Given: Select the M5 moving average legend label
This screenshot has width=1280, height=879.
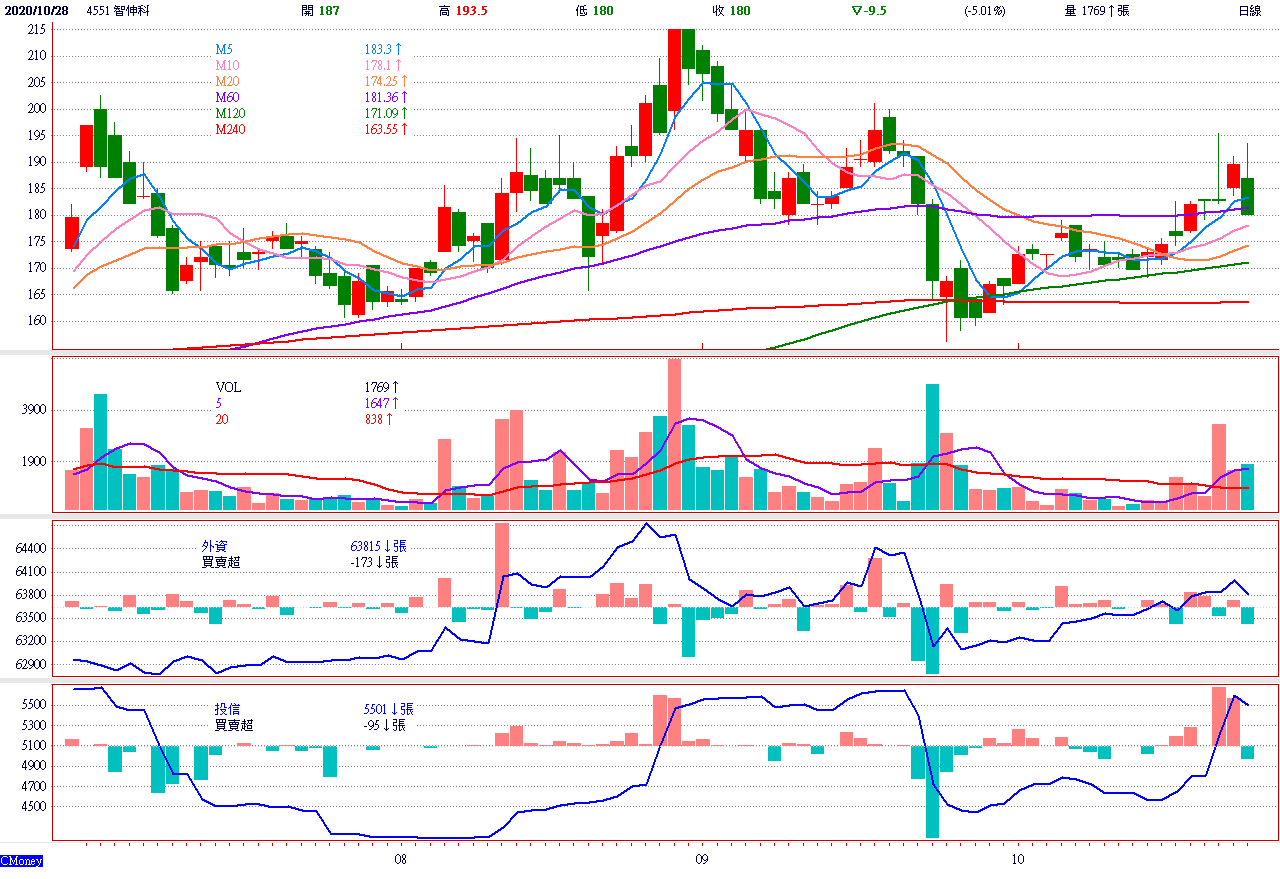Looking at the screenshot, I should pos(225,49).
